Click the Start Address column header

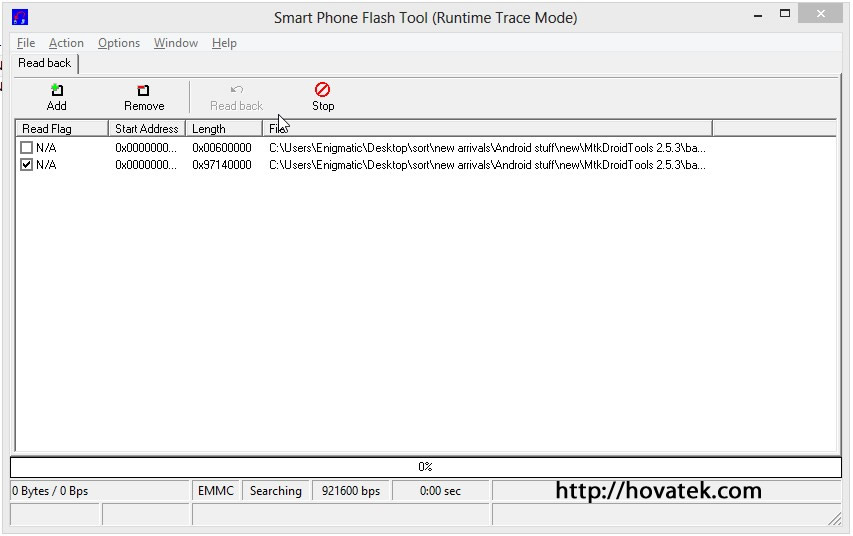pos(147,128)
